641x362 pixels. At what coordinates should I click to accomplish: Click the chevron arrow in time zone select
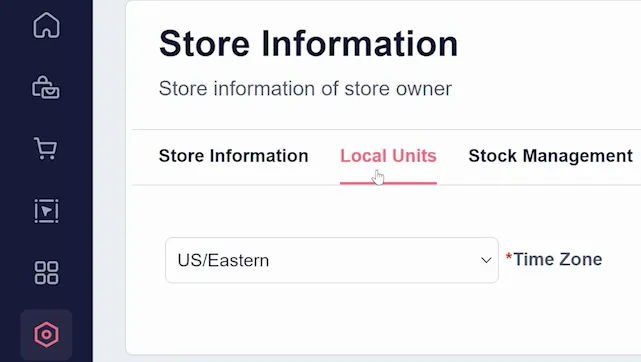pyautogui.click(x=486, y=260)
